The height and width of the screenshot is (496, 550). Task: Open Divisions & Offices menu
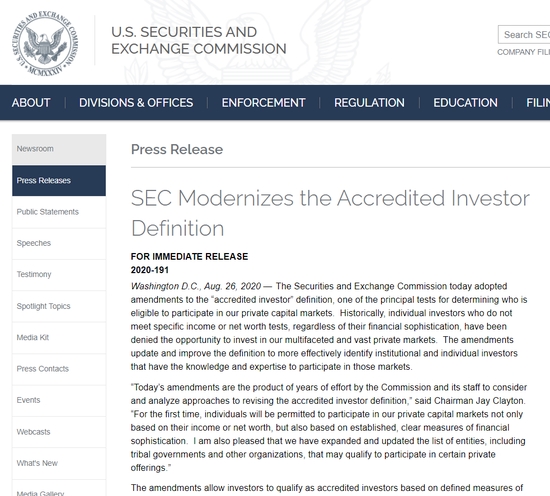click(x=136, y=103)
